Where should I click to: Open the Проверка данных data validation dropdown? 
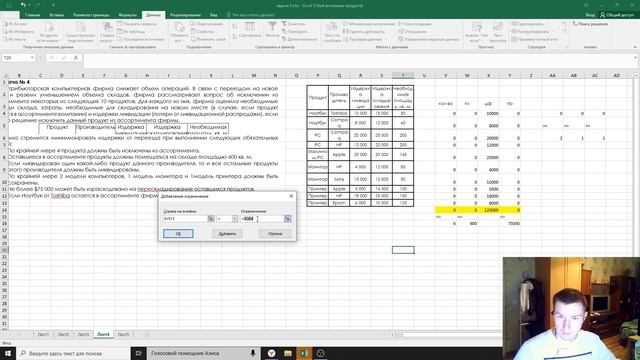366,39
